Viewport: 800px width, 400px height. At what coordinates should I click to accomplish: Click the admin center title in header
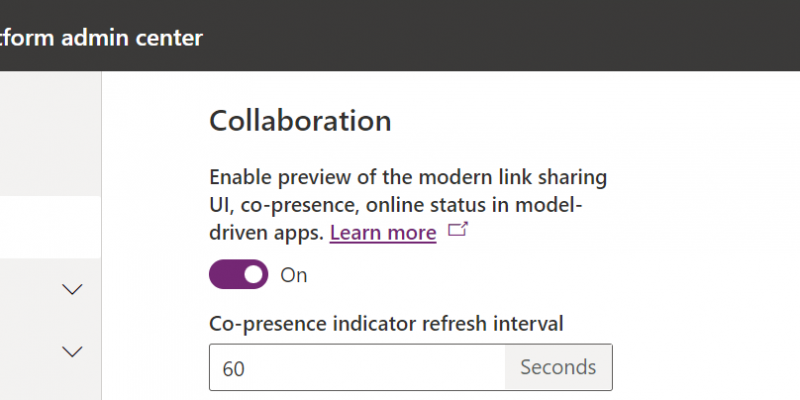click(100, 38)
